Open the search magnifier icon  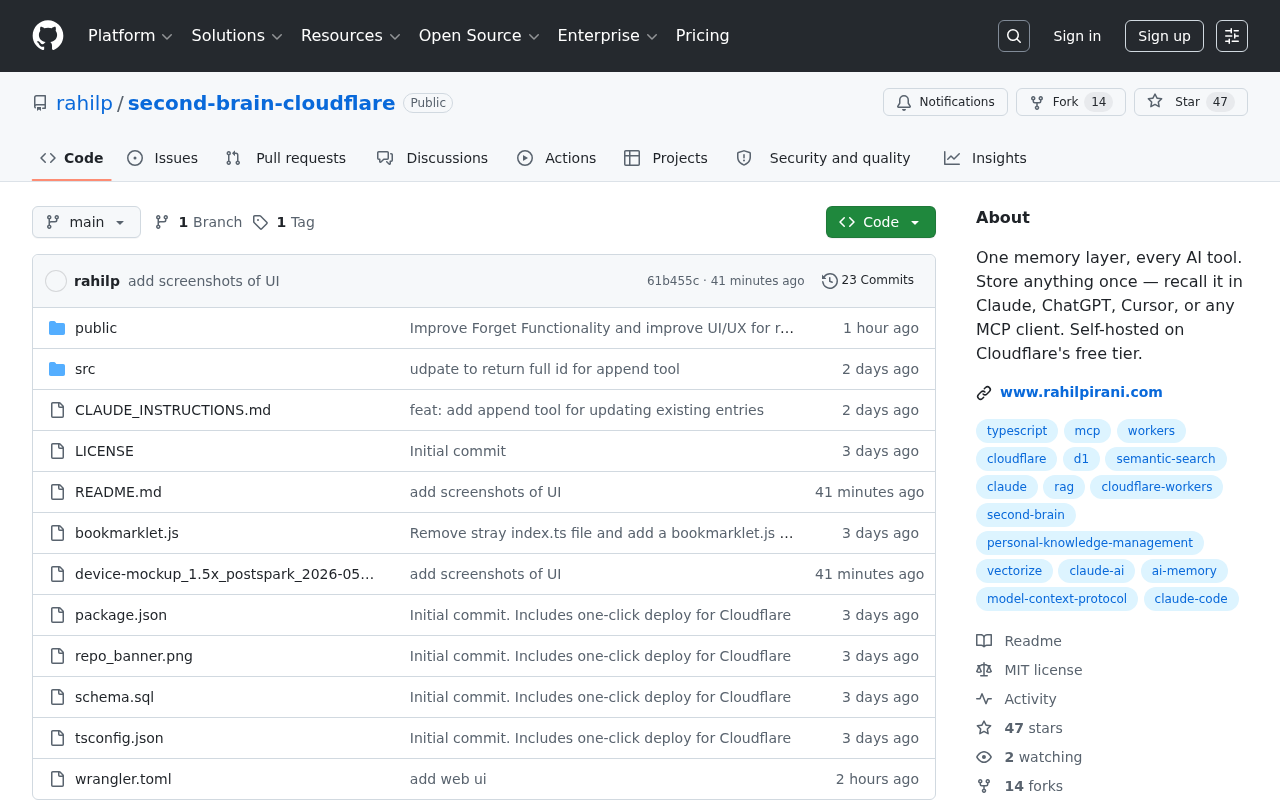coord(1014,36)
